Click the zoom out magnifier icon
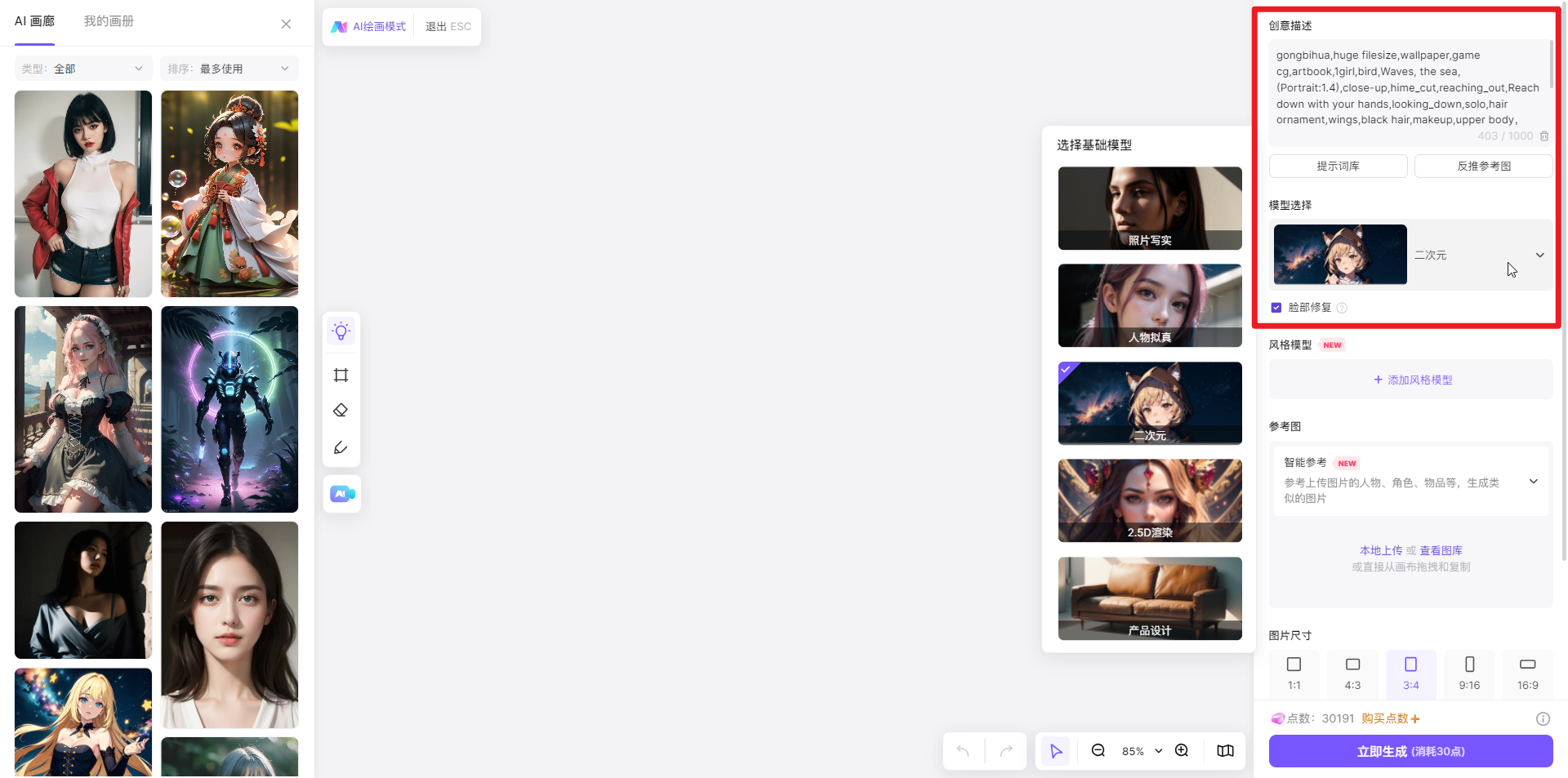This screenshot has width=1568, height=778. tap(1098, 751)
